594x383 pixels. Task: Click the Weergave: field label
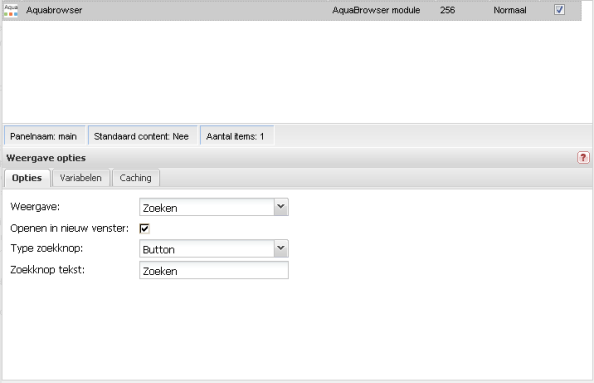[x=35, y=207]
